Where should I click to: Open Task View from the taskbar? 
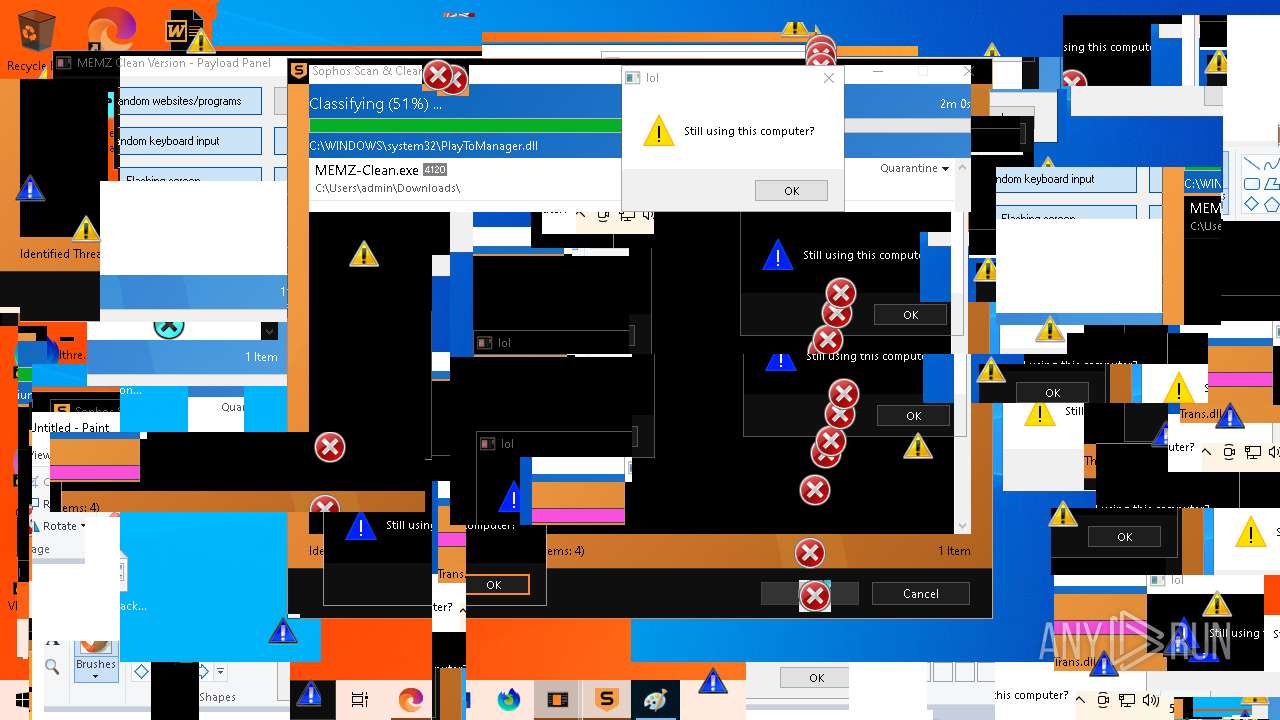pyautogui.click(x=360, y=701)
